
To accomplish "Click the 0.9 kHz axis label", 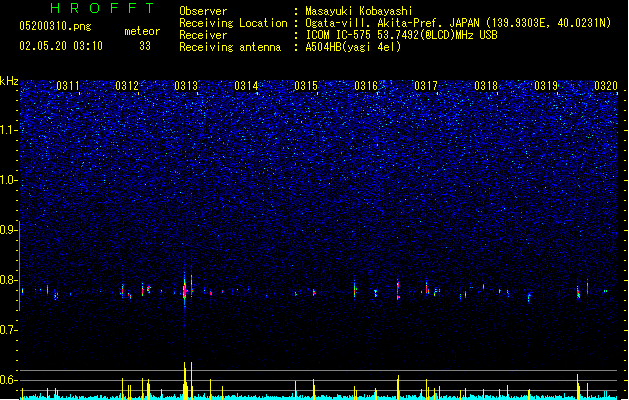I will tap(8, 230).
